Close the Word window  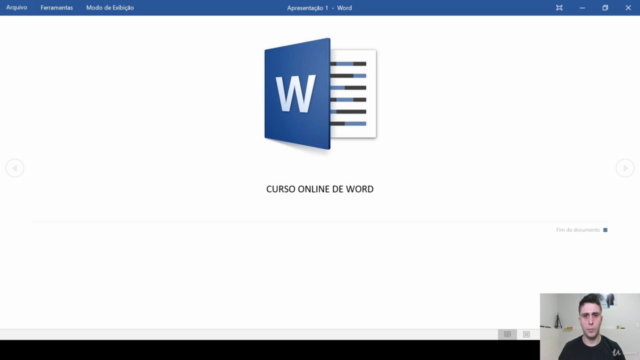[628, 8]
